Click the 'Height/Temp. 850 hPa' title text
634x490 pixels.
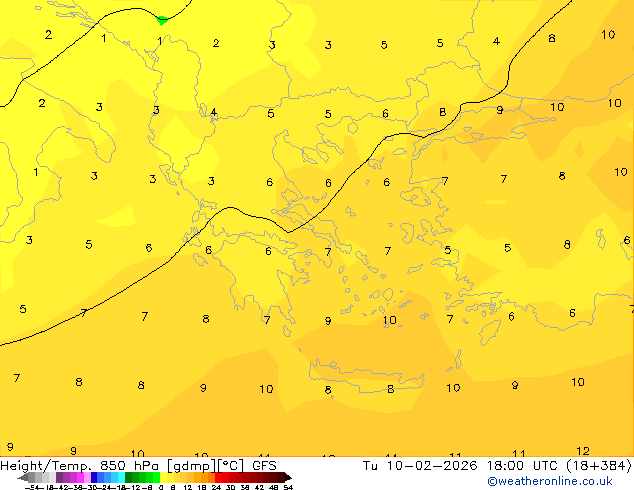coord(79,466)
